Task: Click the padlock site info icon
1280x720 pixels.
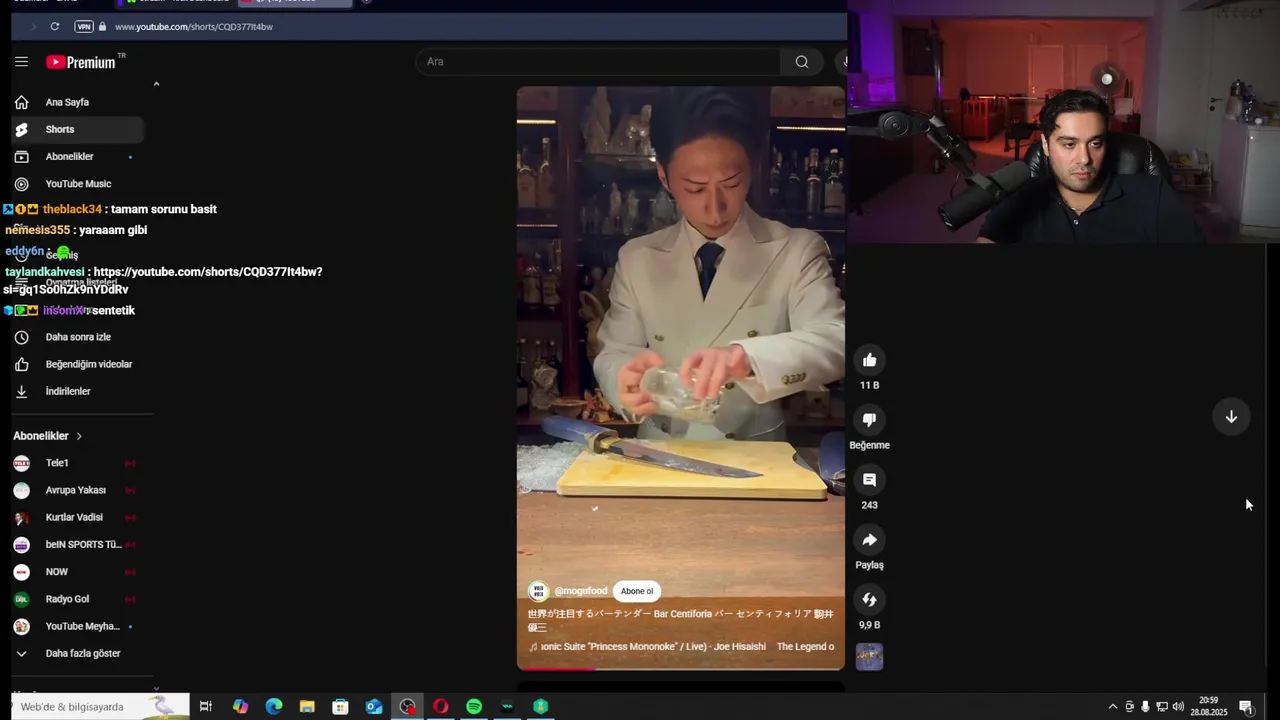Action: [103, 27]
